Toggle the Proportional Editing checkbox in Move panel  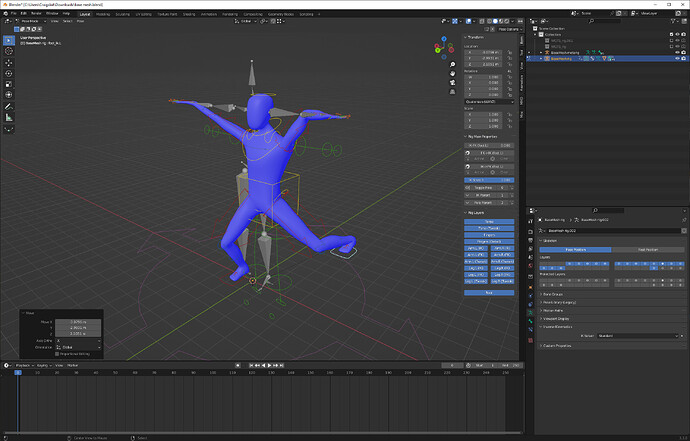[x=57, y=354]
